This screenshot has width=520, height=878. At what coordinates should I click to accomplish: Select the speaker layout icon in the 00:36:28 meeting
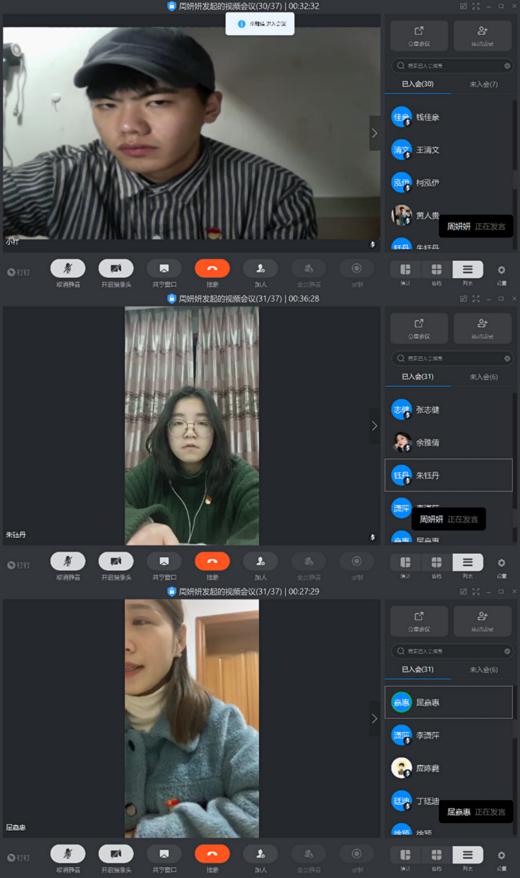tap(406, 562)
